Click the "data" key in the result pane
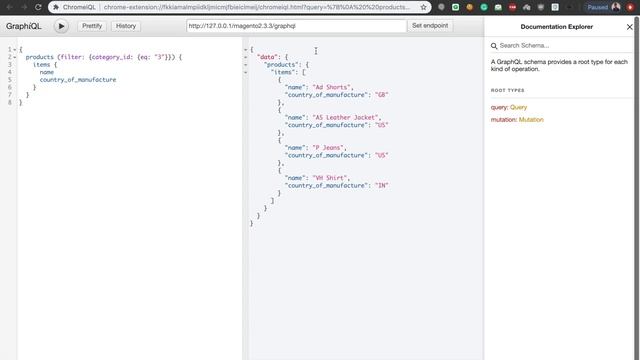This screenshot has height=360, width=640. 267,57
